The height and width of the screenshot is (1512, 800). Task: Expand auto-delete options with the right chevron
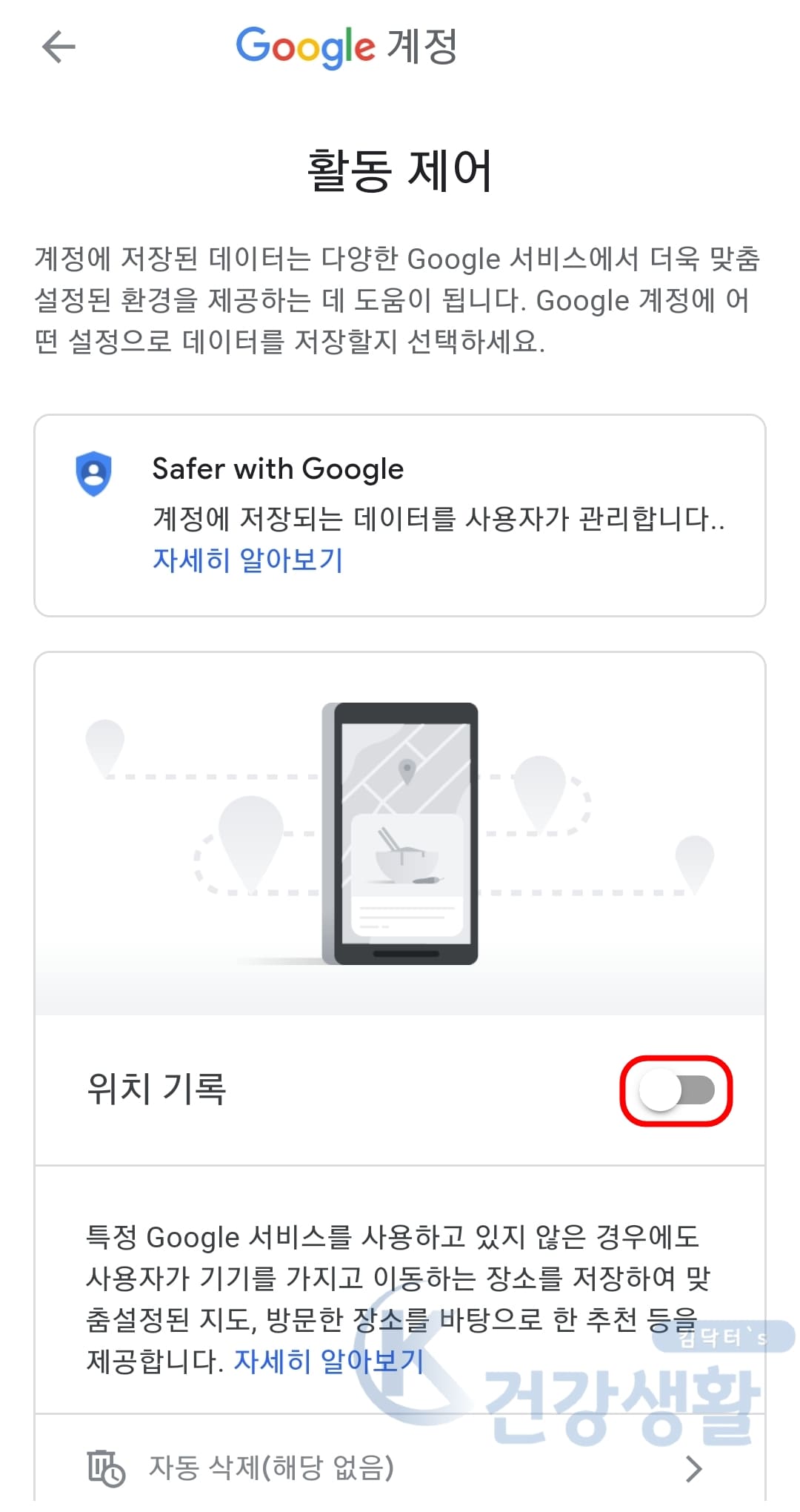[693, 1468]
